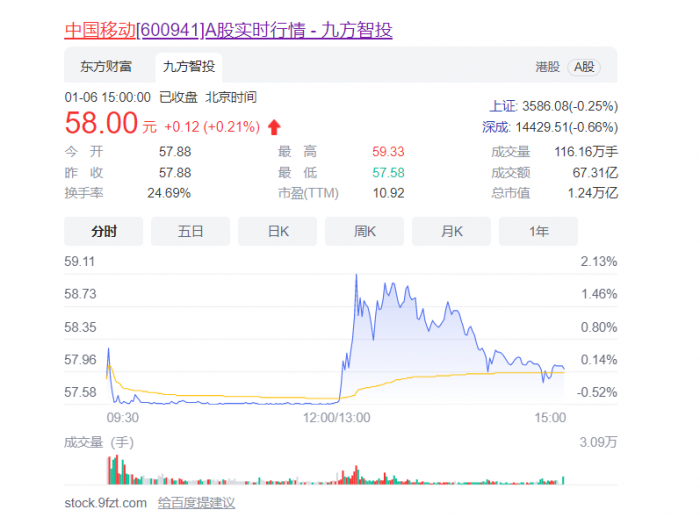Click the 09:30 time axis label
The height and width of the screenshot is (517, 700).
(x=123, y=417)
